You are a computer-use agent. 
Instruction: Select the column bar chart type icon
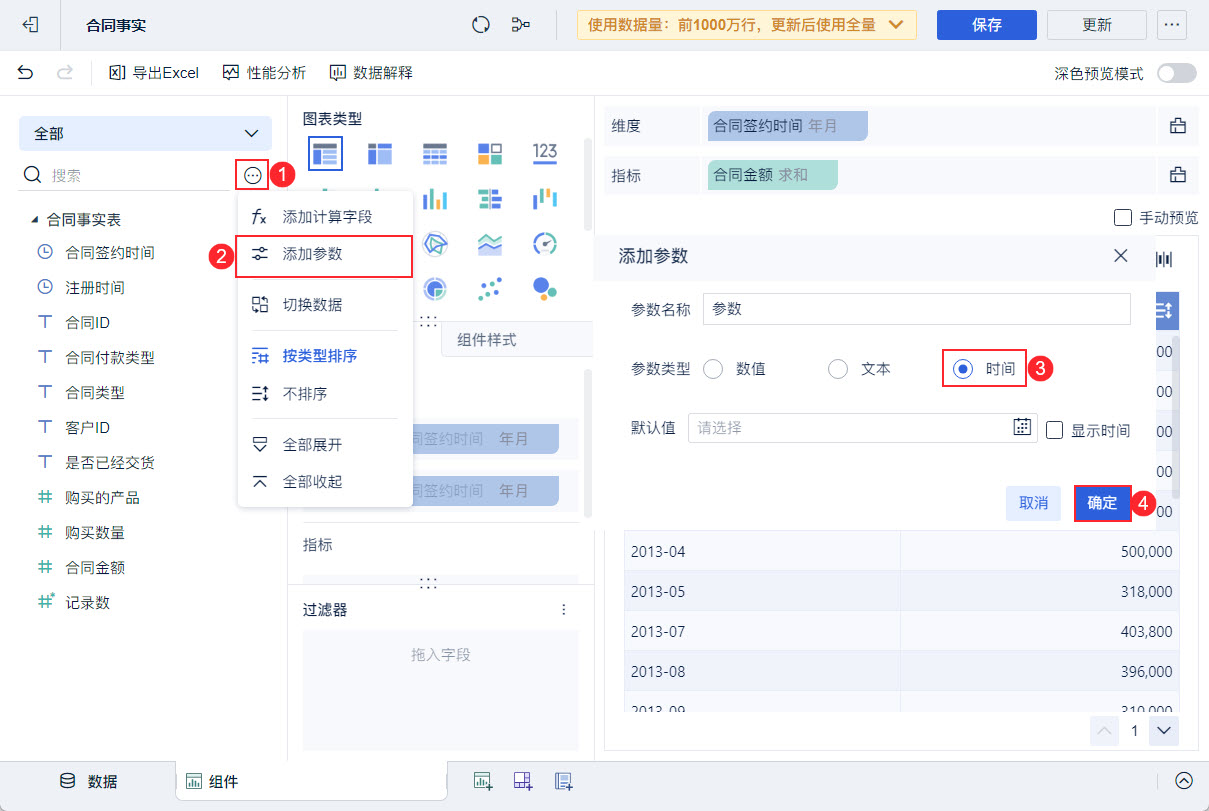tap(435, 199)
